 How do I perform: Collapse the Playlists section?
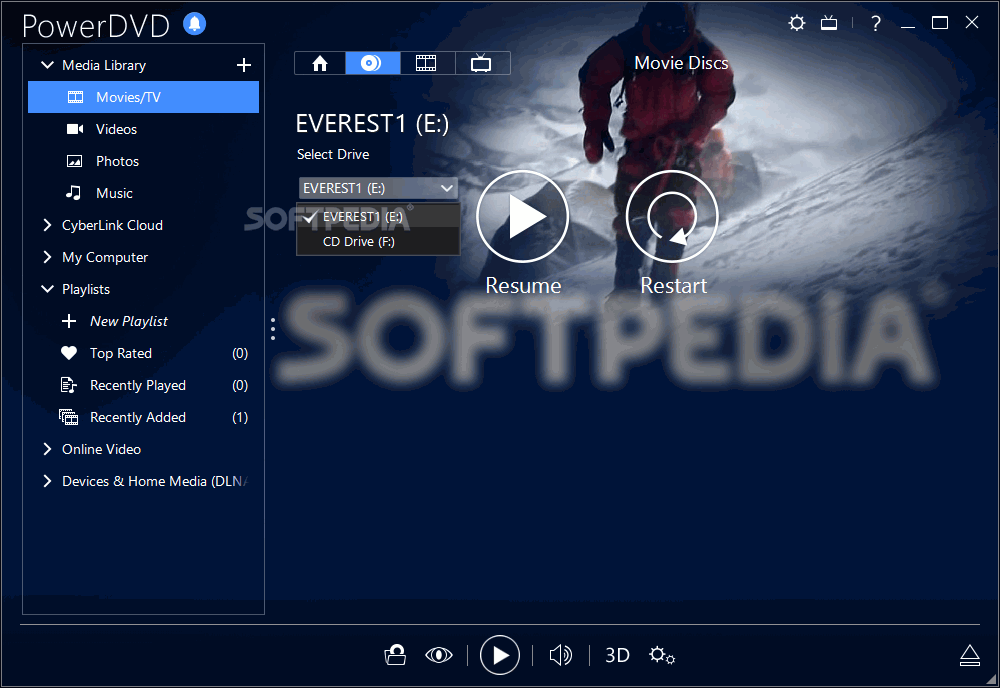click(x=47, y=289)
